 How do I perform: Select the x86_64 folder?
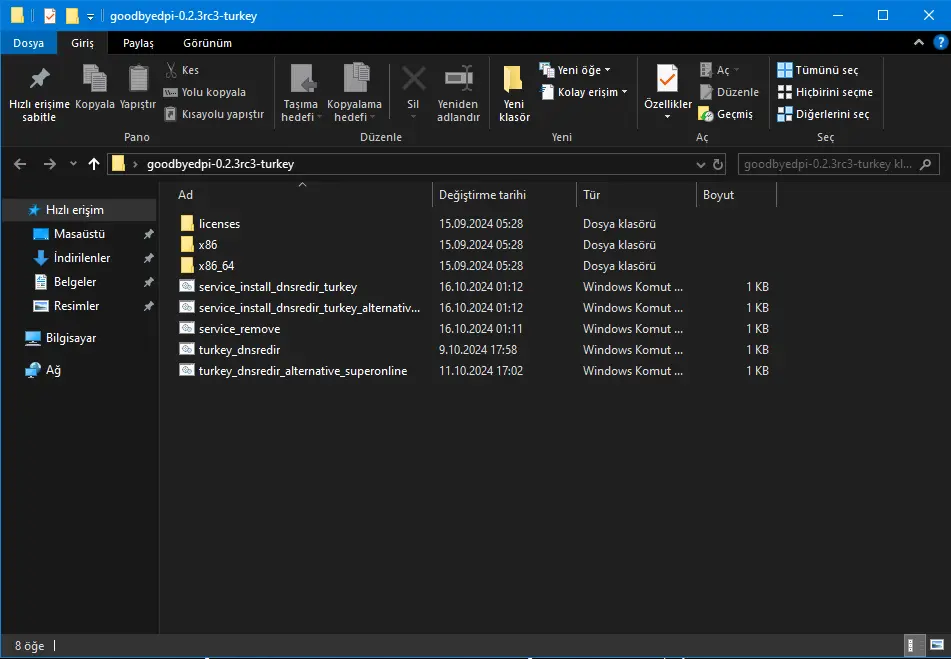[x=216, y=266]
